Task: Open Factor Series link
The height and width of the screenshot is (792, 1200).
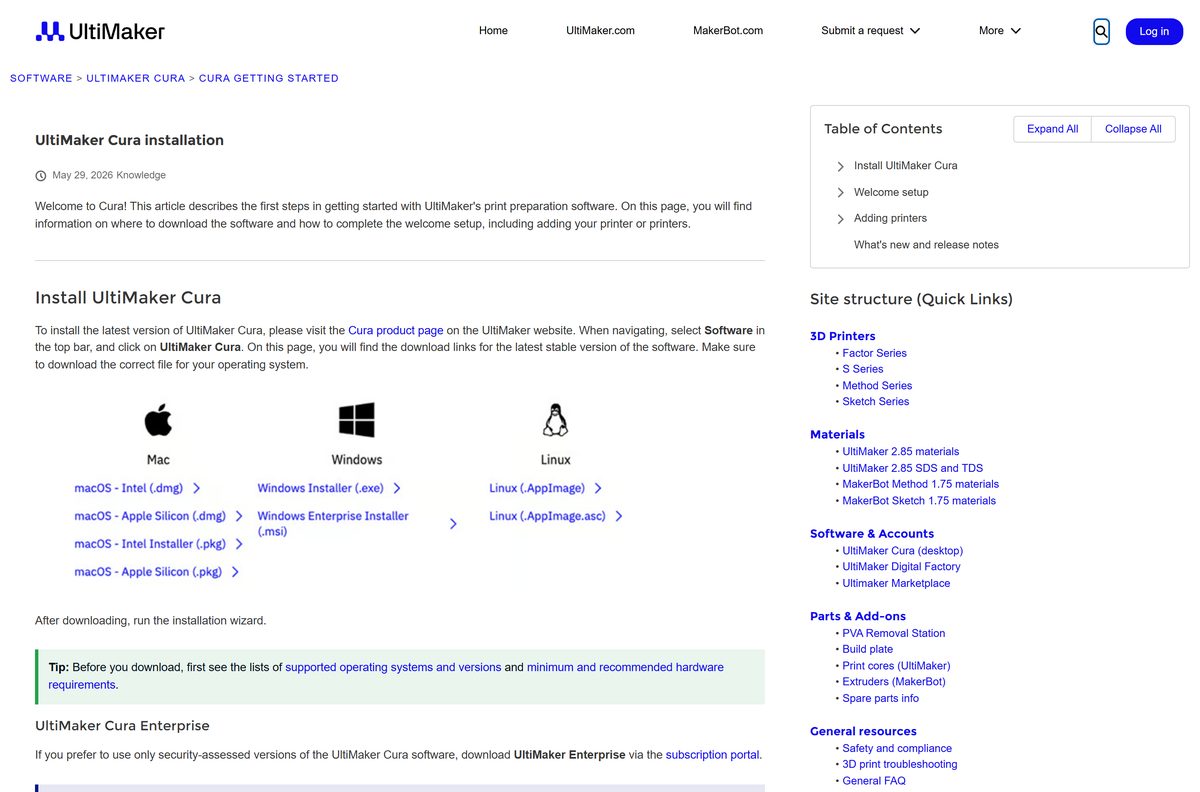Action: pyautogui.click(x=874, y=353)
